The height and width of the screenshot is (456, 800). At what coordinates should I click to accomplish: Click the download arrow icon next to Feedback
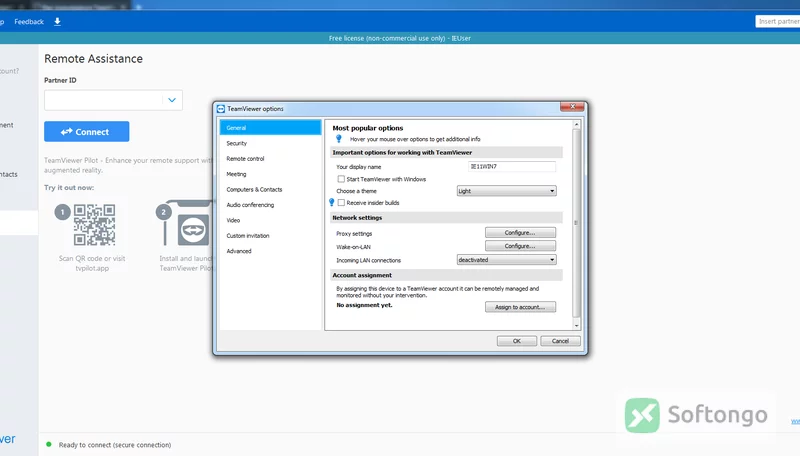point(57,21)
